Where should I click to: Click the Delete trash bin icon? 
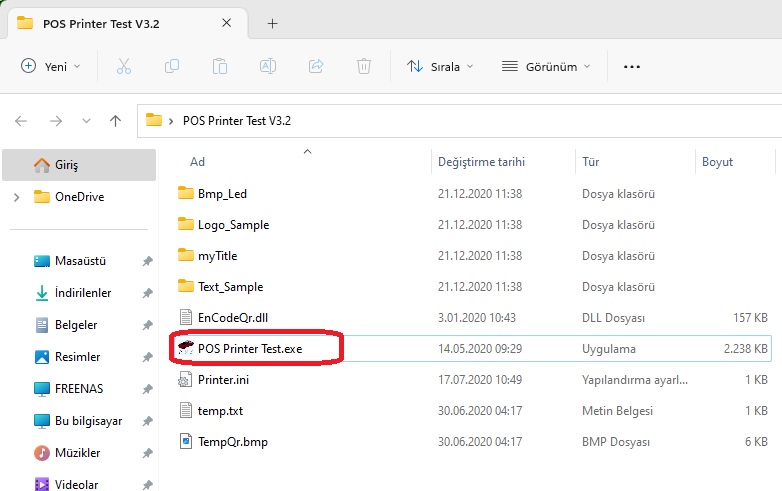pyautogui.click(x=364, y=66)
